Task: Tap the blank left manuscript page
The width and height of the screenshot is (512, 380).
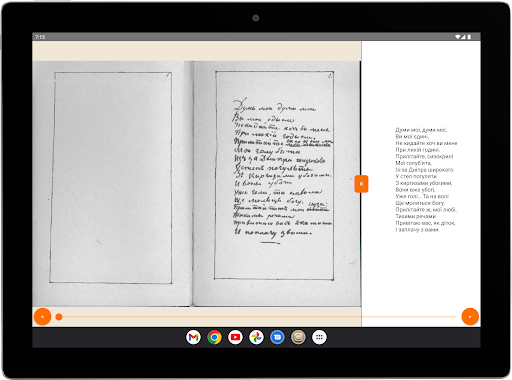Action: click(x=111, y=178)
